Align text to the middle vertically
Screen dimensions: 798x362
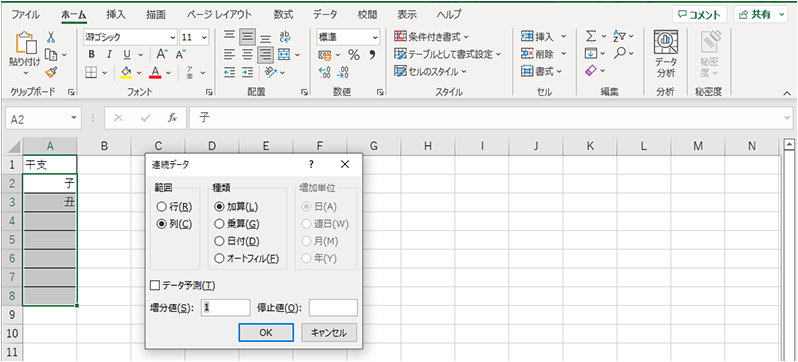point(247,37)
